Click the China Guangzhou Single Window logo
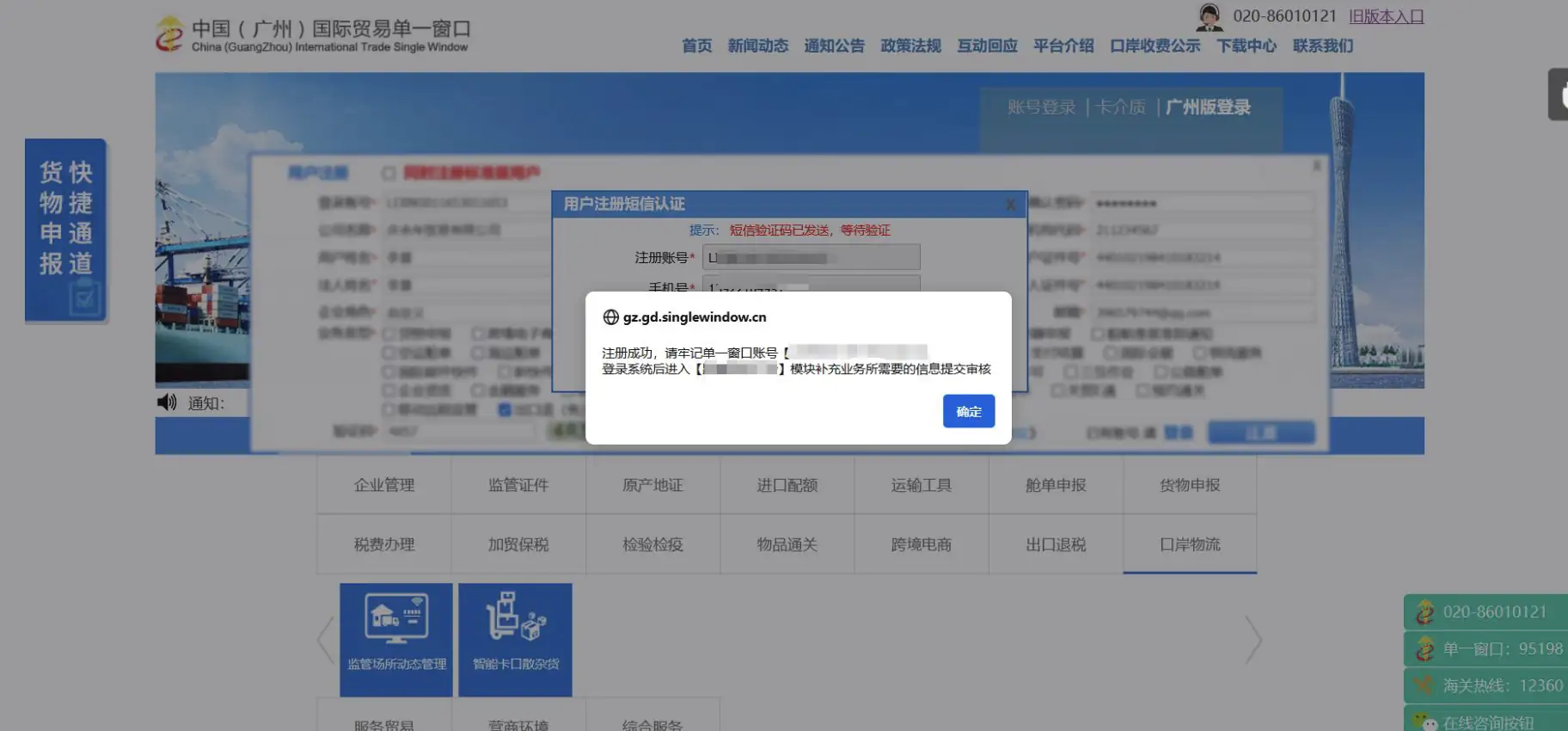Viewport: 1568px width, 731px height. coord(313,35)
